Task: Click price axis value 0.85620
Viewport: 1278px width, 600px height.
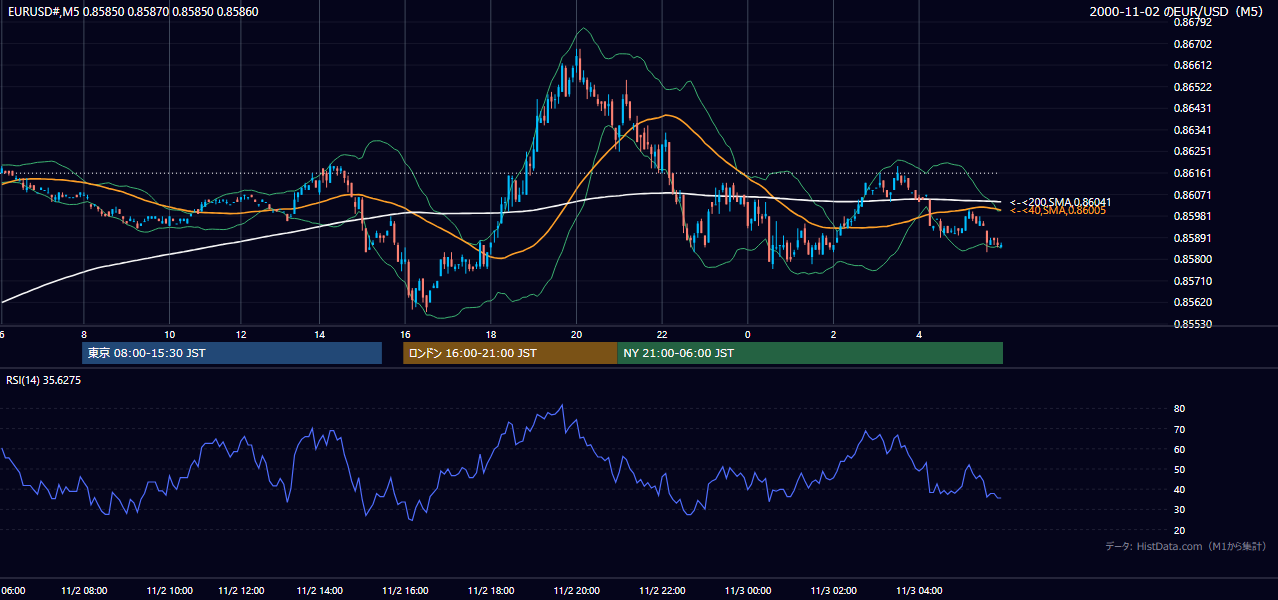Action: click(x=1192, y=302)
